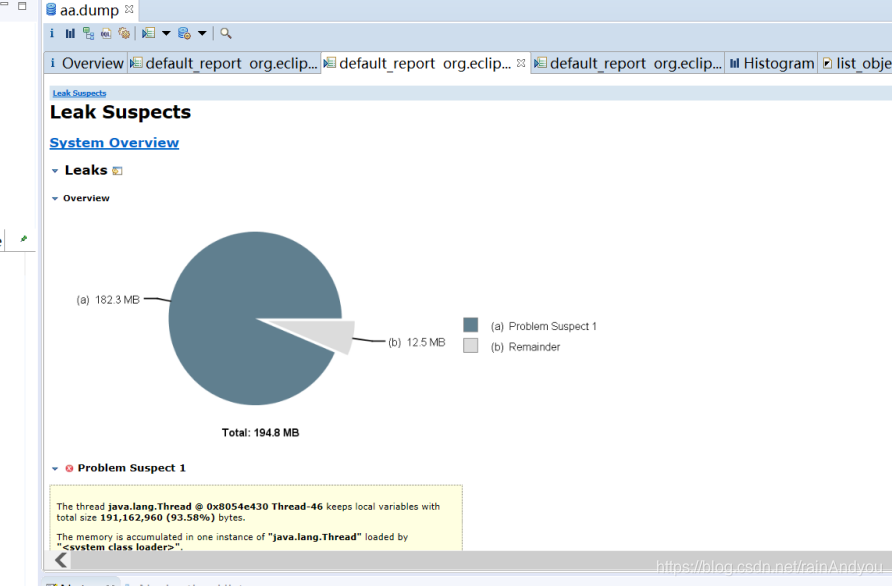This screenshot has width=892, height=586.
Task: Minimize the left side panel
Action: click(x=4, y=5)
